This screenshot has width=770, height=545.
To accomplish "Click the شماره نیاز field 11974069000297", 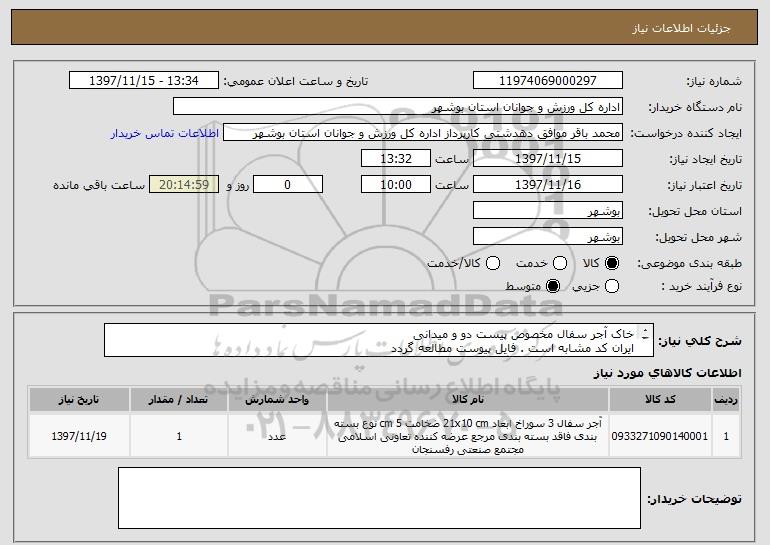I will pyautogui.click(x=548, y=81).
